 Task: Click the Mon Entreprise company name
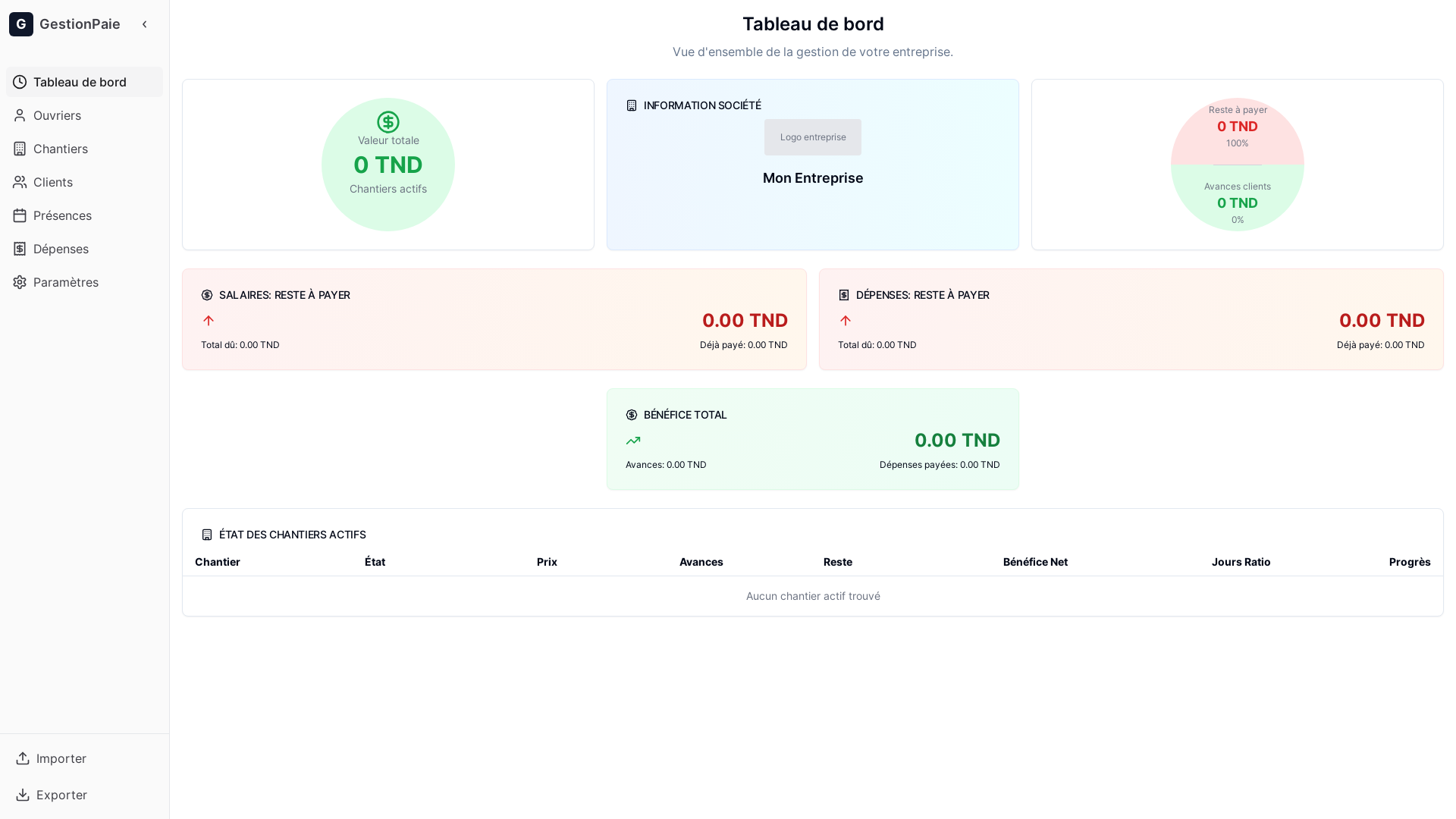(813, 178)
